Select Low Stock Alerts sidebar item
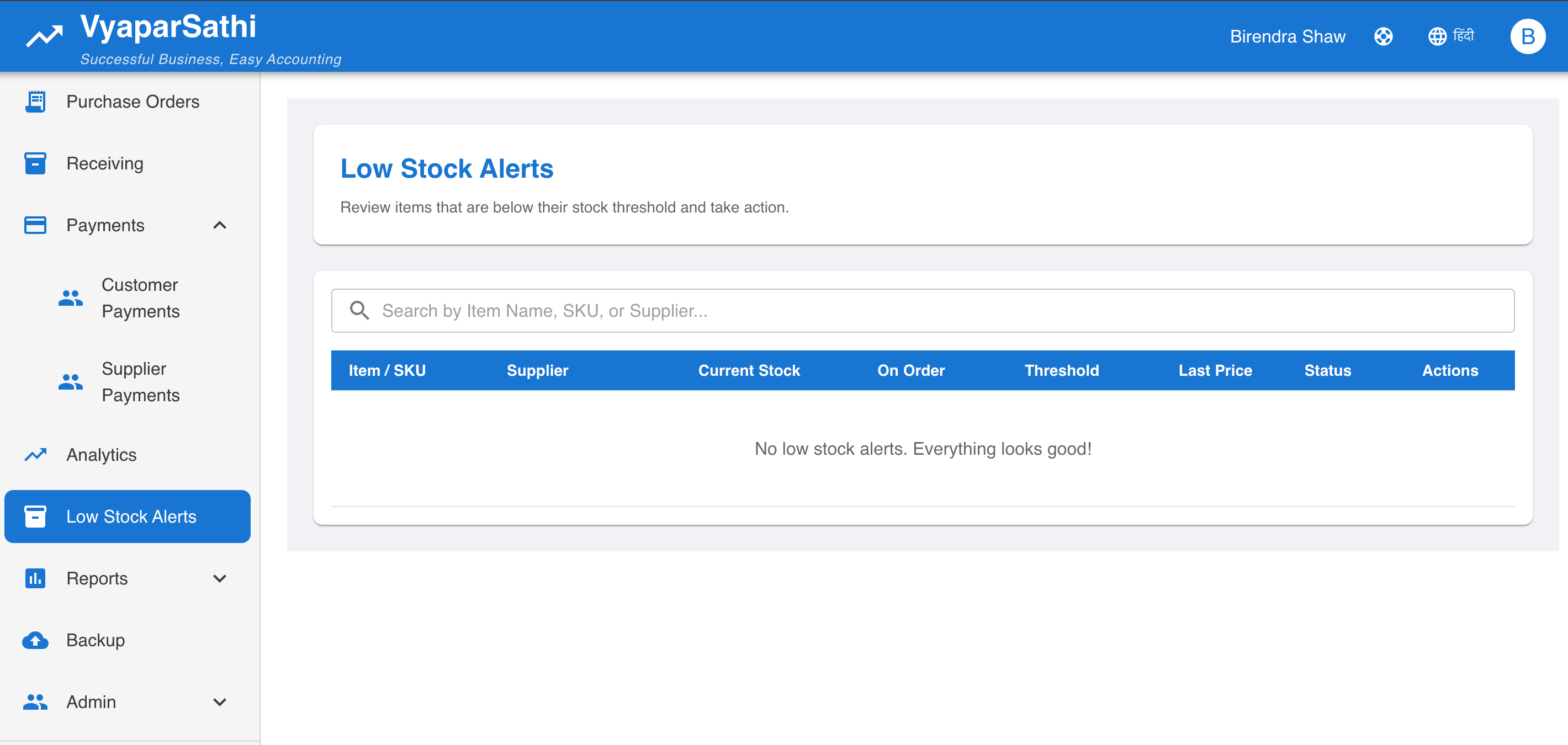Viewport: 1568px width, 745px height. click(127, 517)
